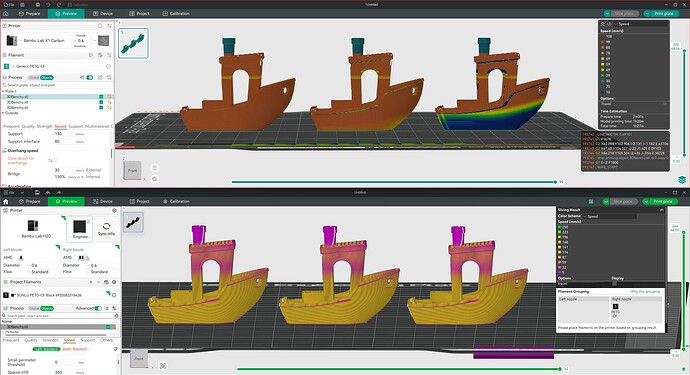Click the search field in the top Process panel

coord(57,85)
